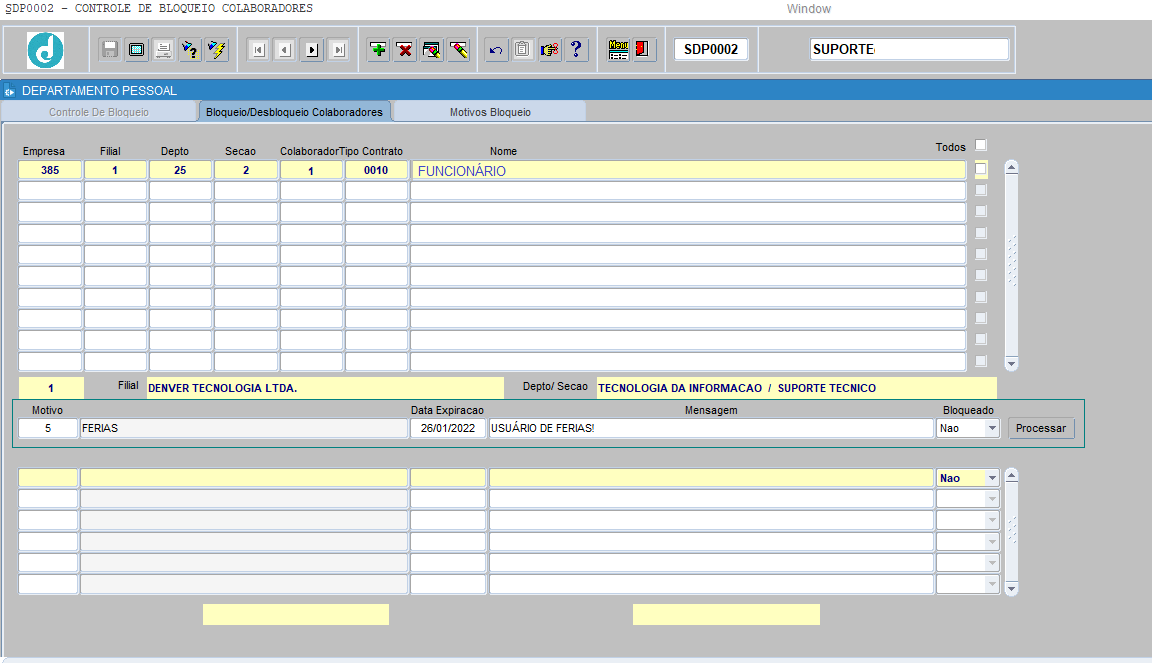Image resolution: width=1152 pixels, height=663 pixels.
Task: Click the clear record eraser icon
Action: [458, 49]
